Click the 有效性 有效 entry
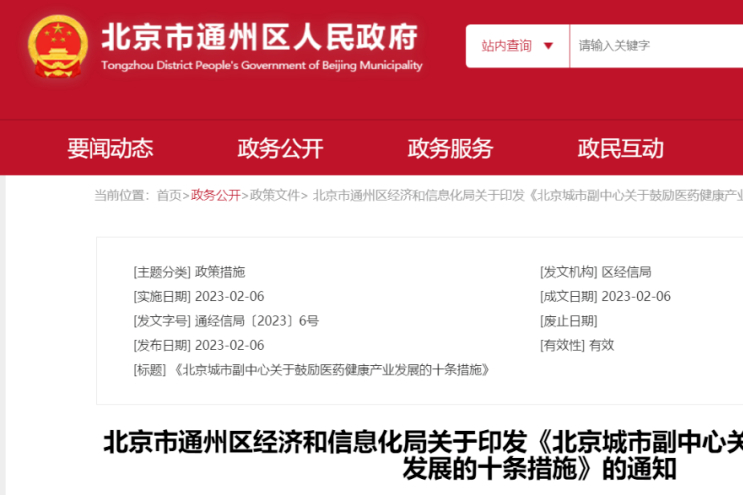This screenshot has height=495, width=743. tap(577, 345)
